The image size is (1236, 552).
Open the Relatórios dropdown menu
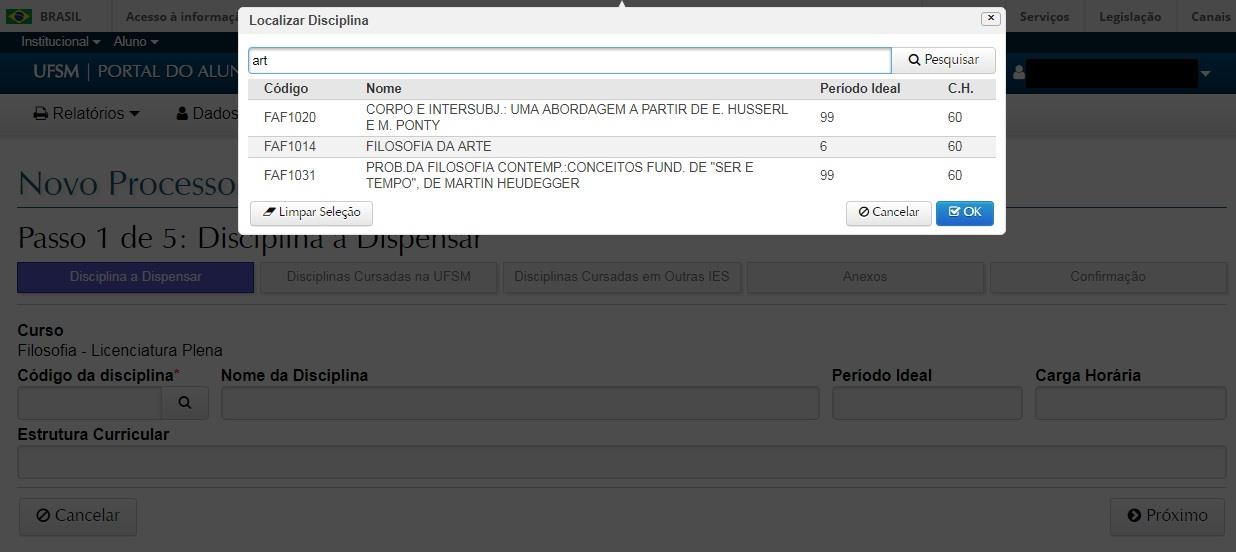pyautogui.click(x=87, y=114)
